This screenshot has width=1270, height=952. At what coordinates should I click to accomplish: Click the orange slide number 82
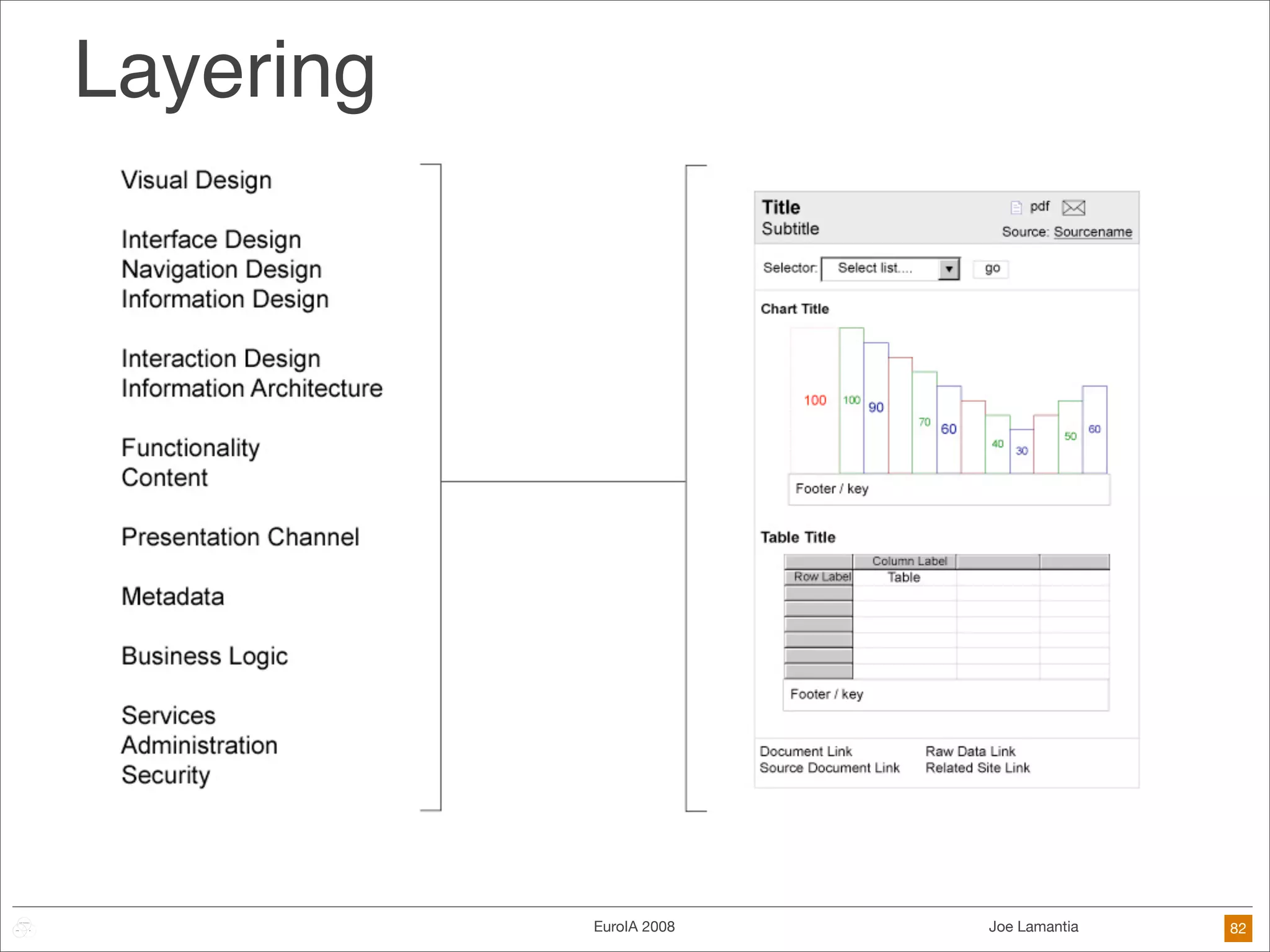tap(1238, 928)
